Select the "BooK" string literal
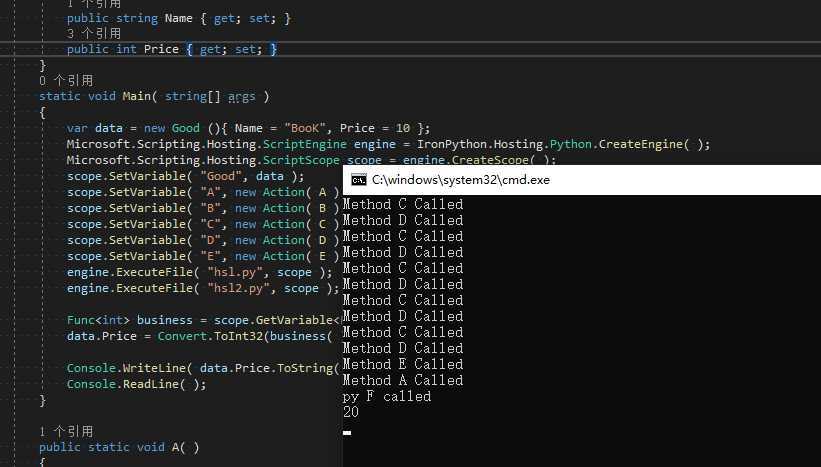Screen dimensions: 821x467 (x=304, y=128)
